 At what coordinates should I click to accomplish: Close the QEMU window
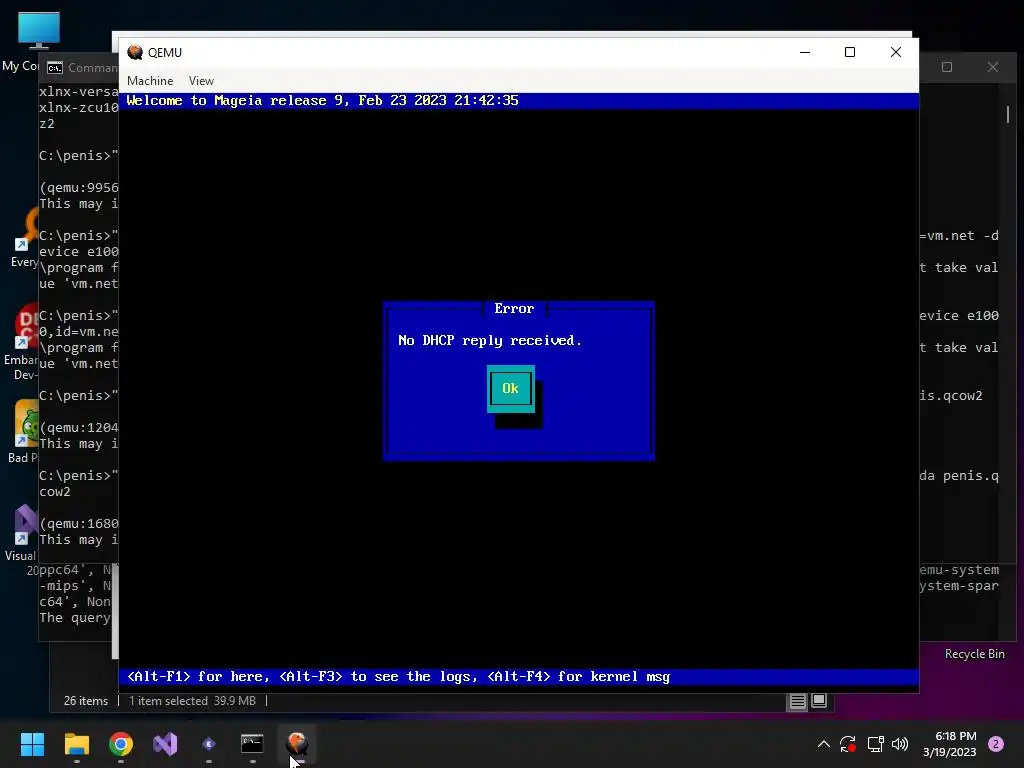pos(895,52)
